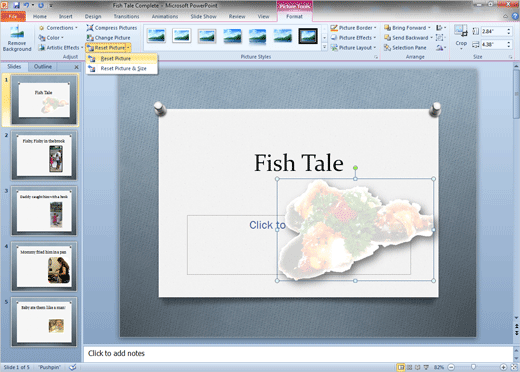
Task: Open the Transitions ribbon tab
Action: pos(126,16)
